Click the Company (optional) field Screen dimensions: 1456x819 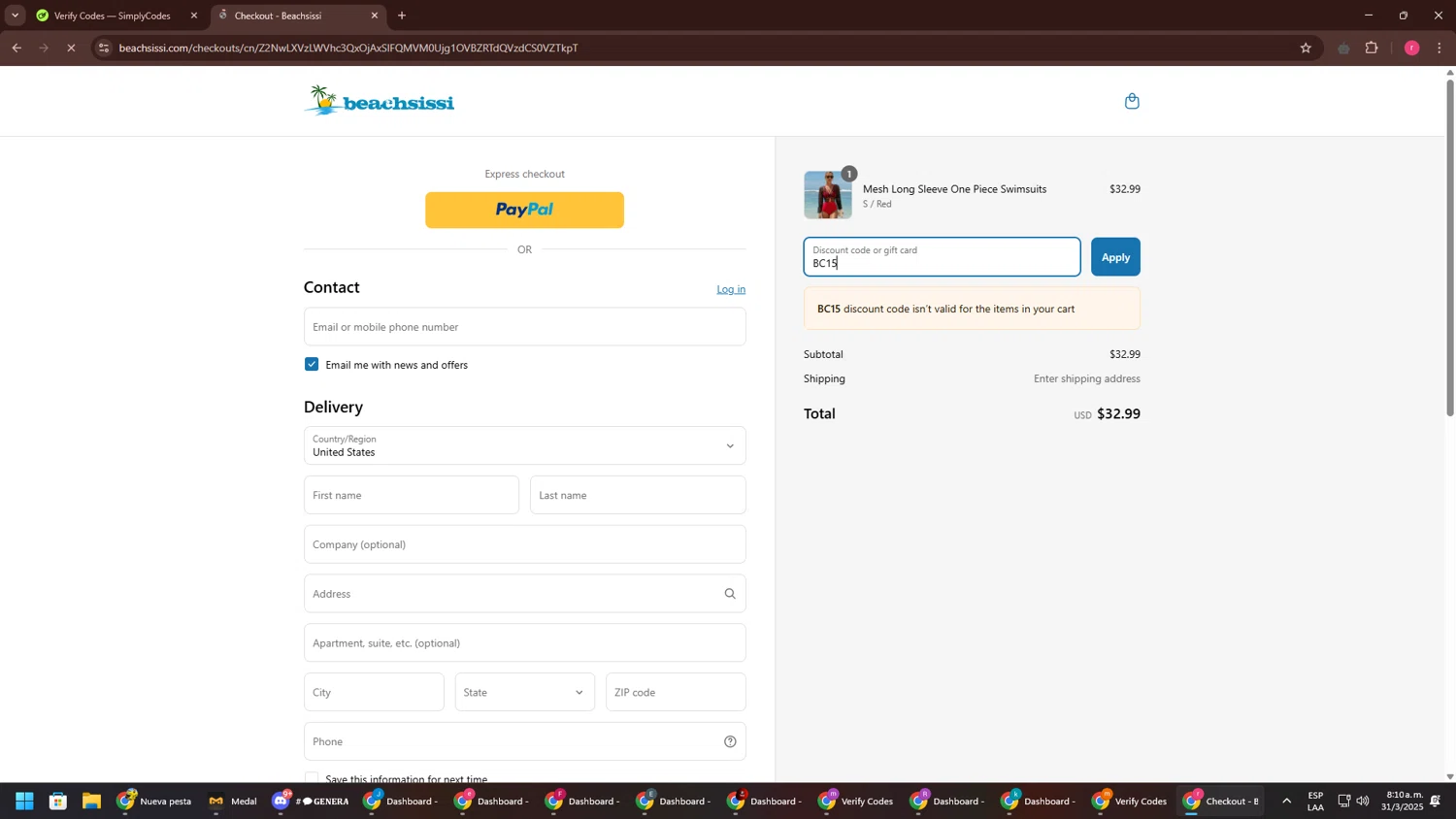[525, 544]
